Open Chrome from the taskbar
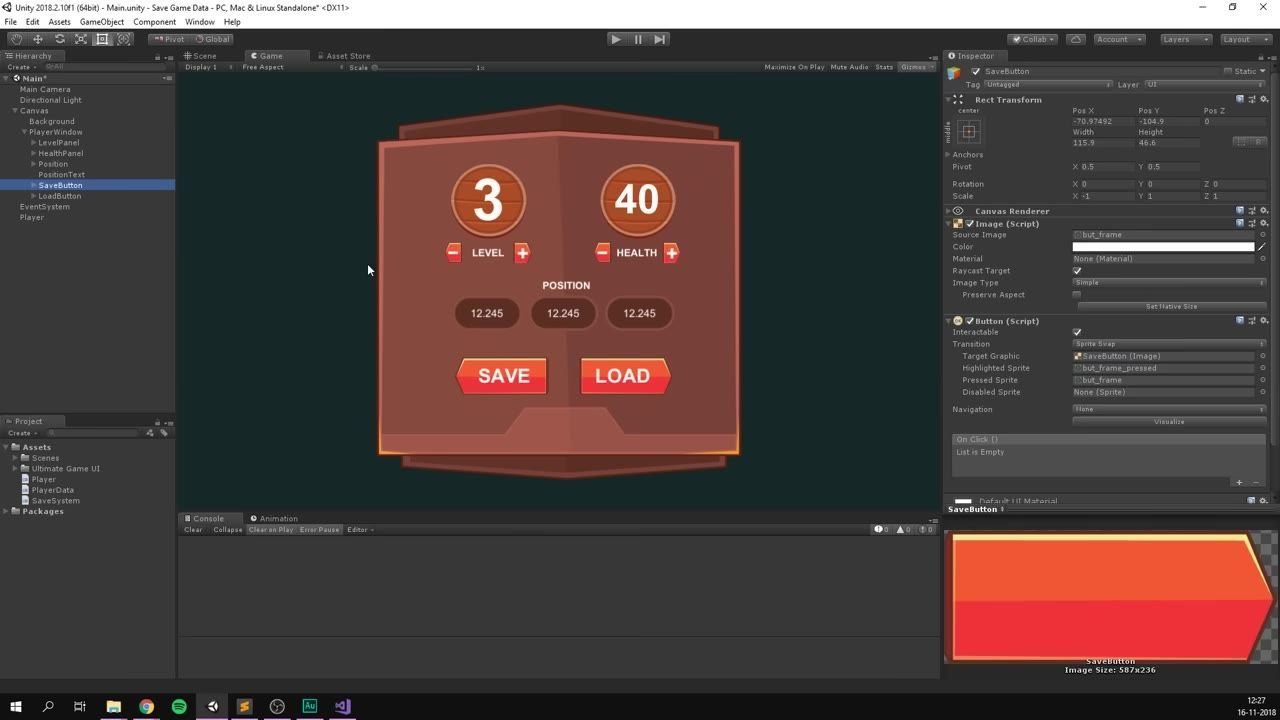1280x720 pixels. click(x=146, y=706)
